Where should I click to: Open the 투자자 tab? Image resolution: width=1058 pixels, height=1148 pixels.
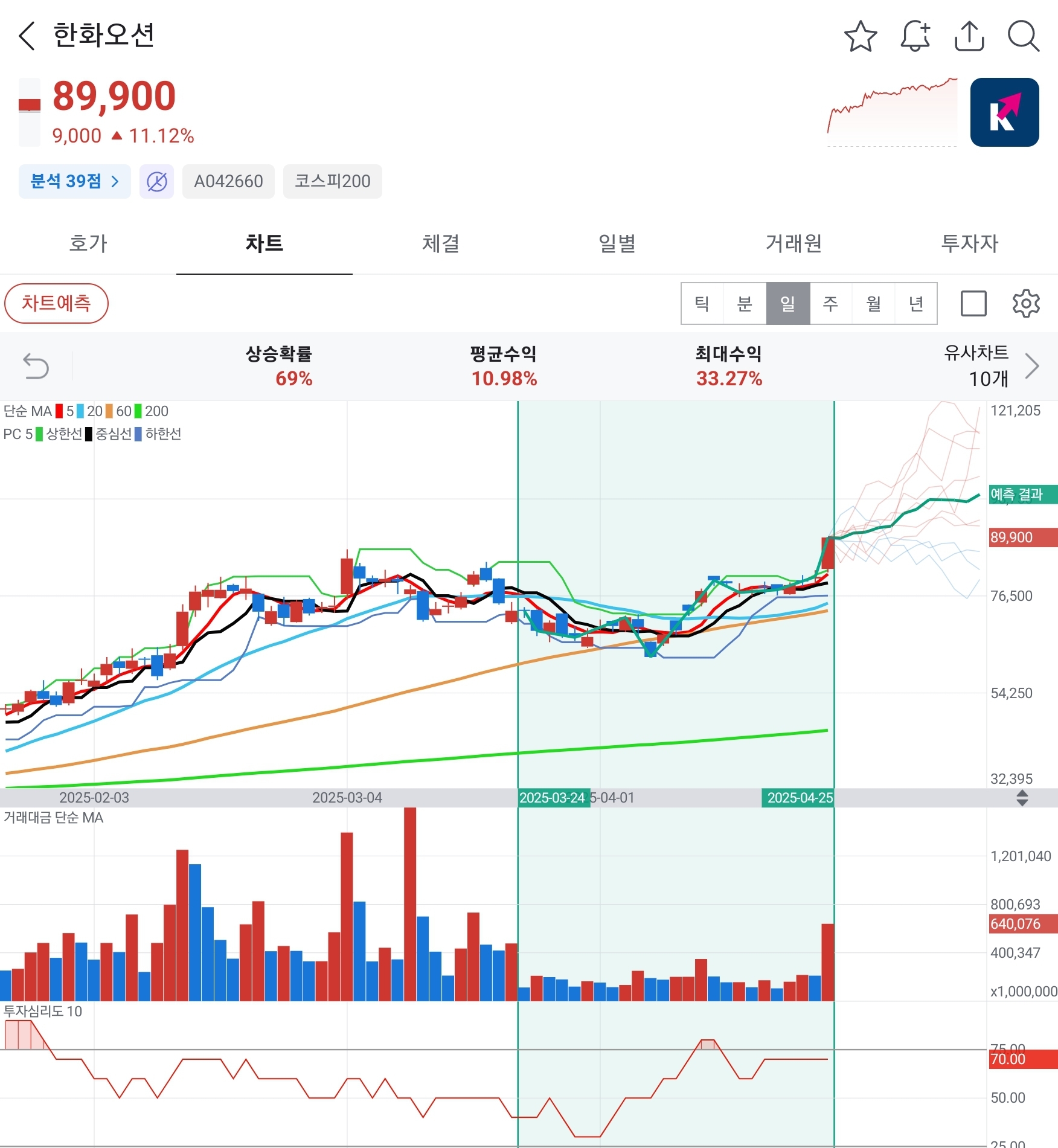970,243
